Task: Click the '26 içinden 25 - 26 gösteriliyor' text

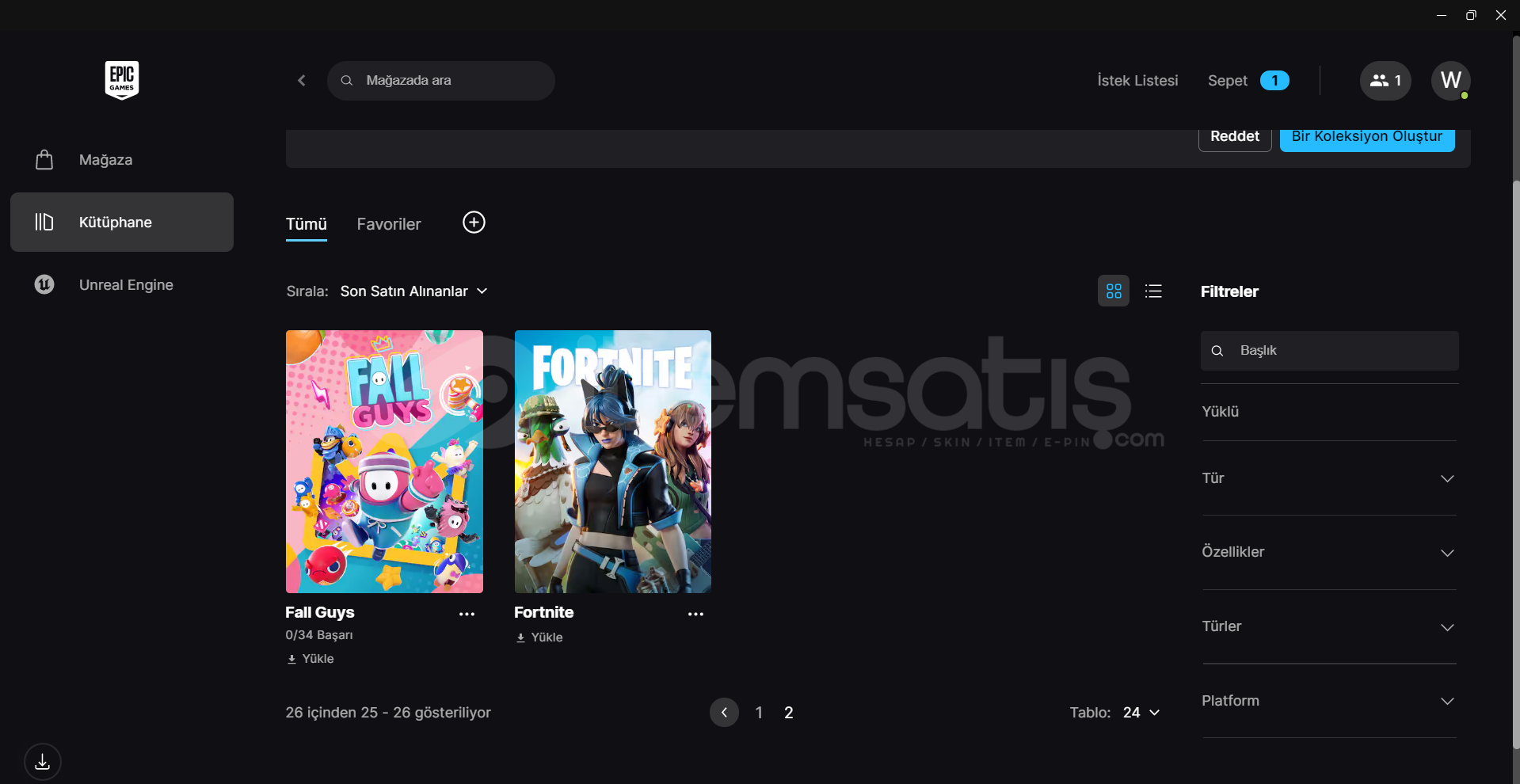Action: 388,713
